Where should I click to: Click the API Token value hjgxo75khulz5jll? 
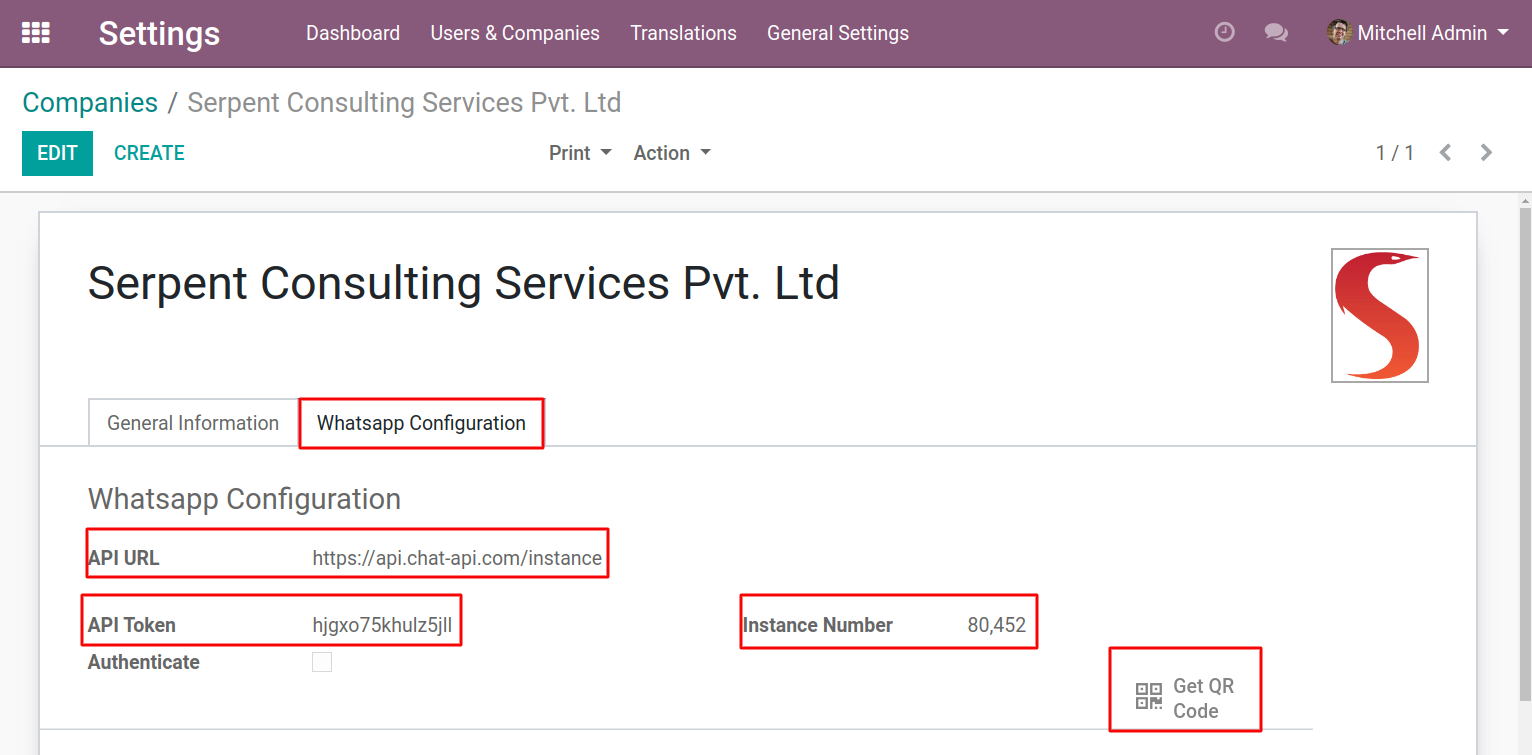point(382,625)
